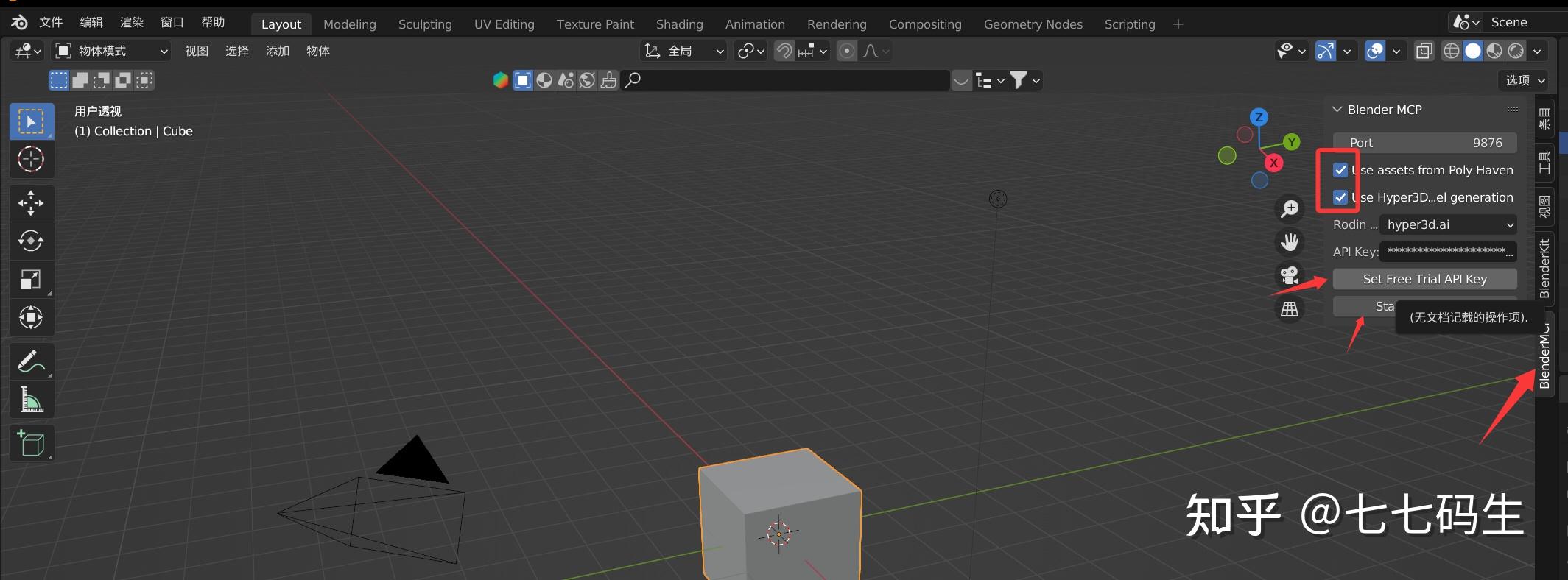Switch to material preview shading
1568x580 pixels.
pos(1494,51)
